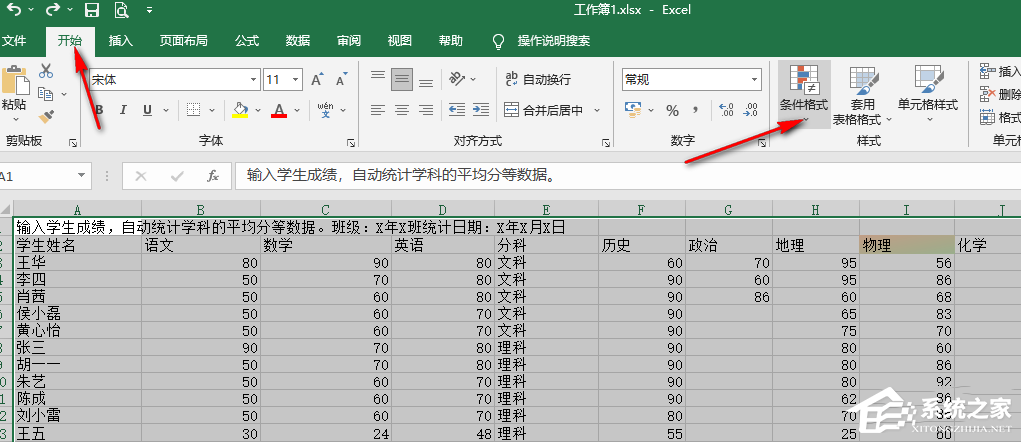Copy selection with the copy icon
The height and width of the screenshot is (442, 1021).
[x=45, y=94]
